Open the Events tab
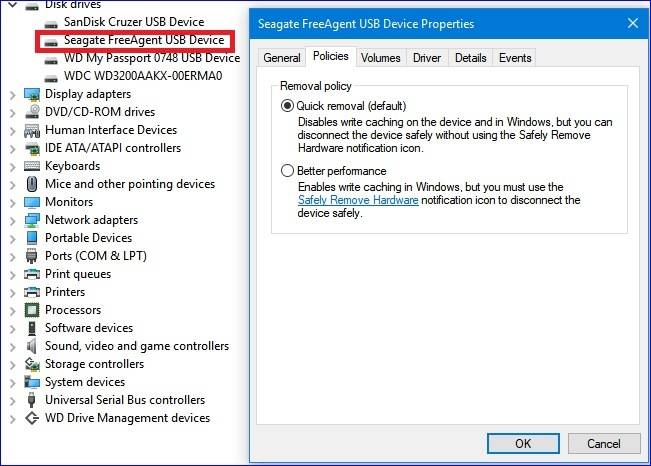 click(x=515, y=58)
